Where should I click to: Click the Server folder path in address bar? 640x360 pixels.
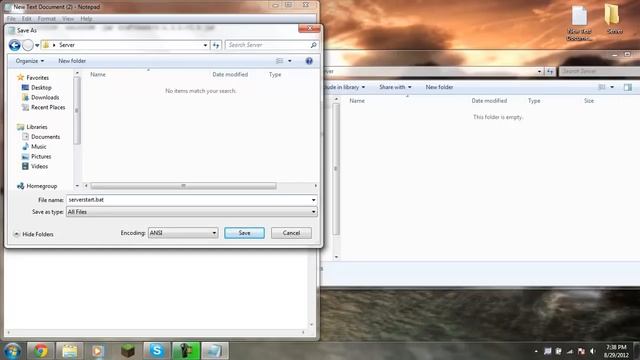point(67,45)
